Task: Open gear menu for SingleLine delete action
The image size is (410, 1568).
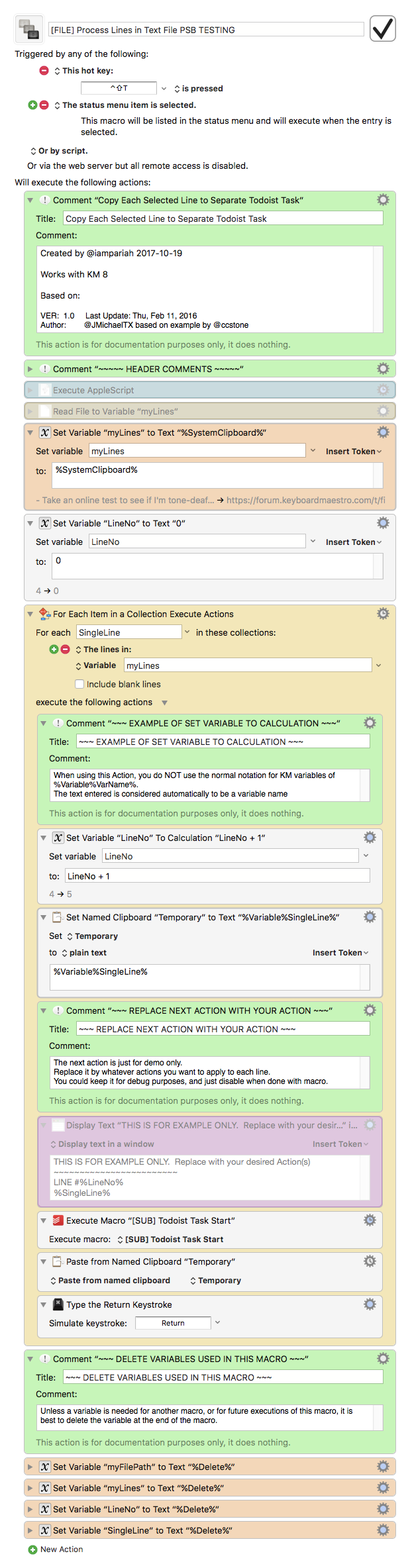Action: pyautogui.click(x=383, y=1530)
